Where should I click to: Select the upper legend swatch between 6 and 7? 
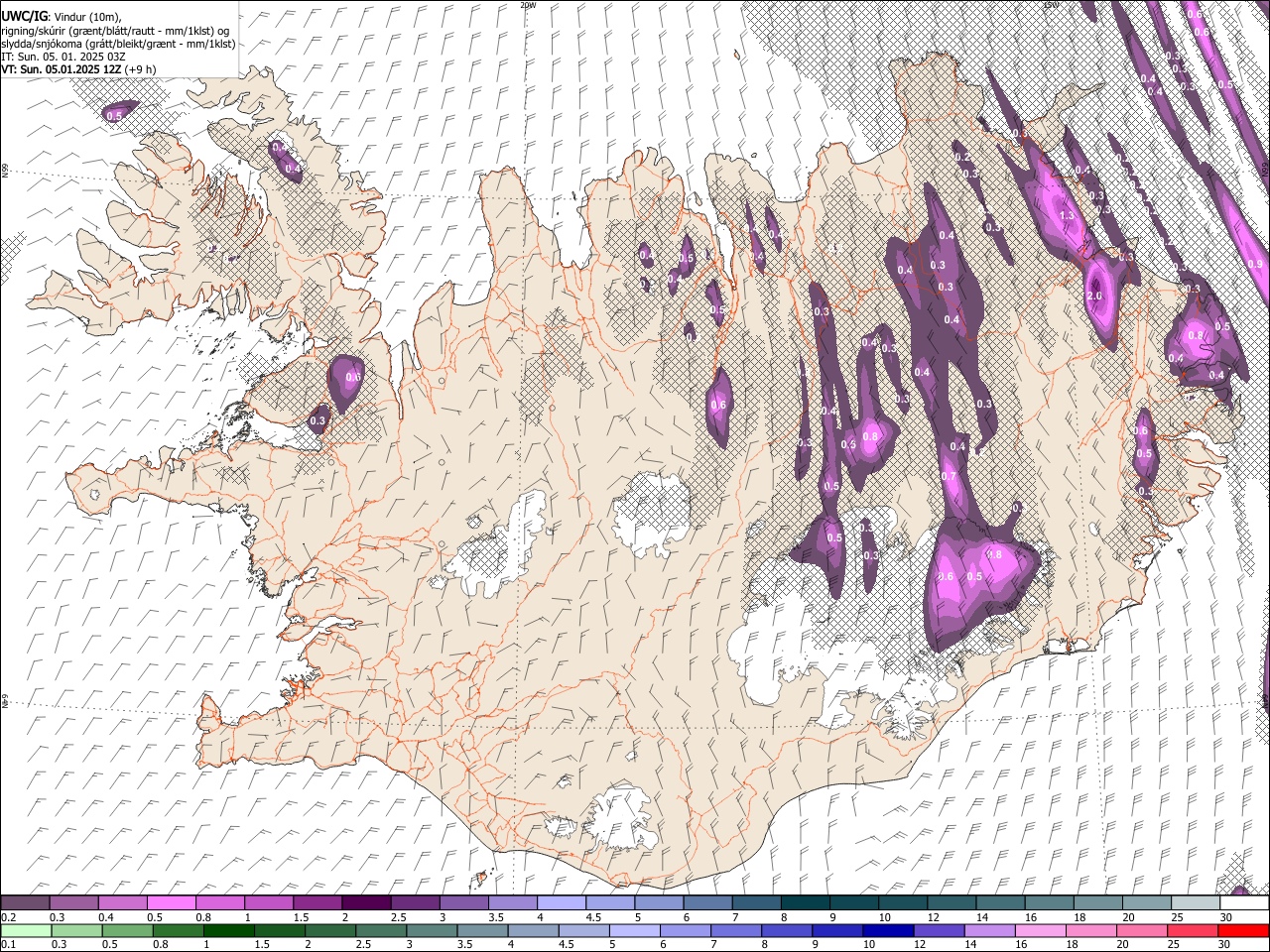[x=707, y=903]
